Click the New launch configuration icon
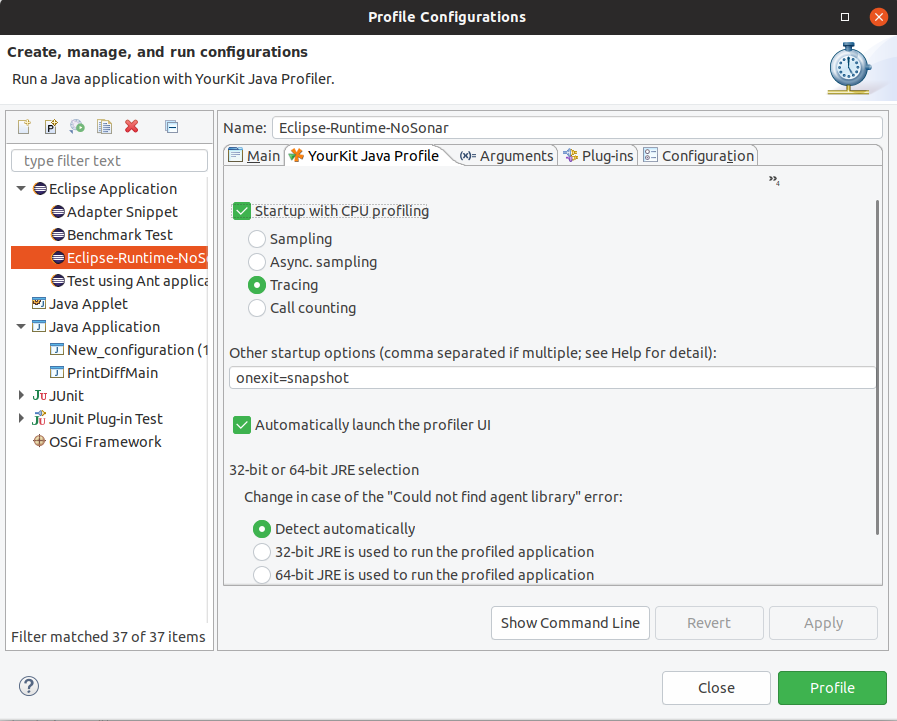Image resolution: width=897 pixels, height=721 pixels. pyautogui.click(x=24, y=126)
